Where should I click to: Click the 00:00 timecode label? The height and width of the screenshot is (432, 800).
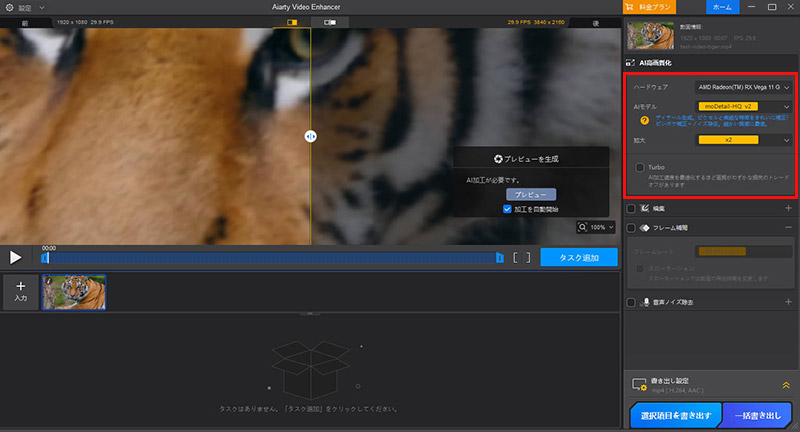48,248
